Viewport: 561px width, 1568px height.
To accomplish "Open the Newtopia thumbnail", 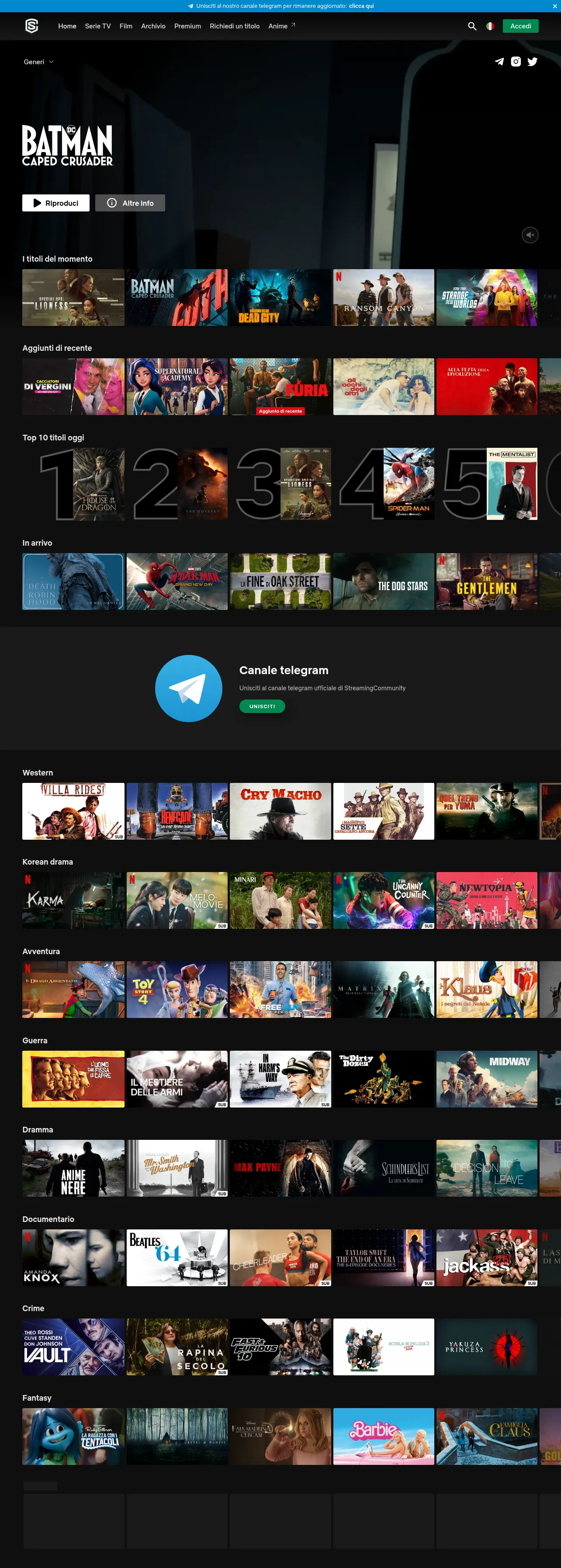I will 487,900.
